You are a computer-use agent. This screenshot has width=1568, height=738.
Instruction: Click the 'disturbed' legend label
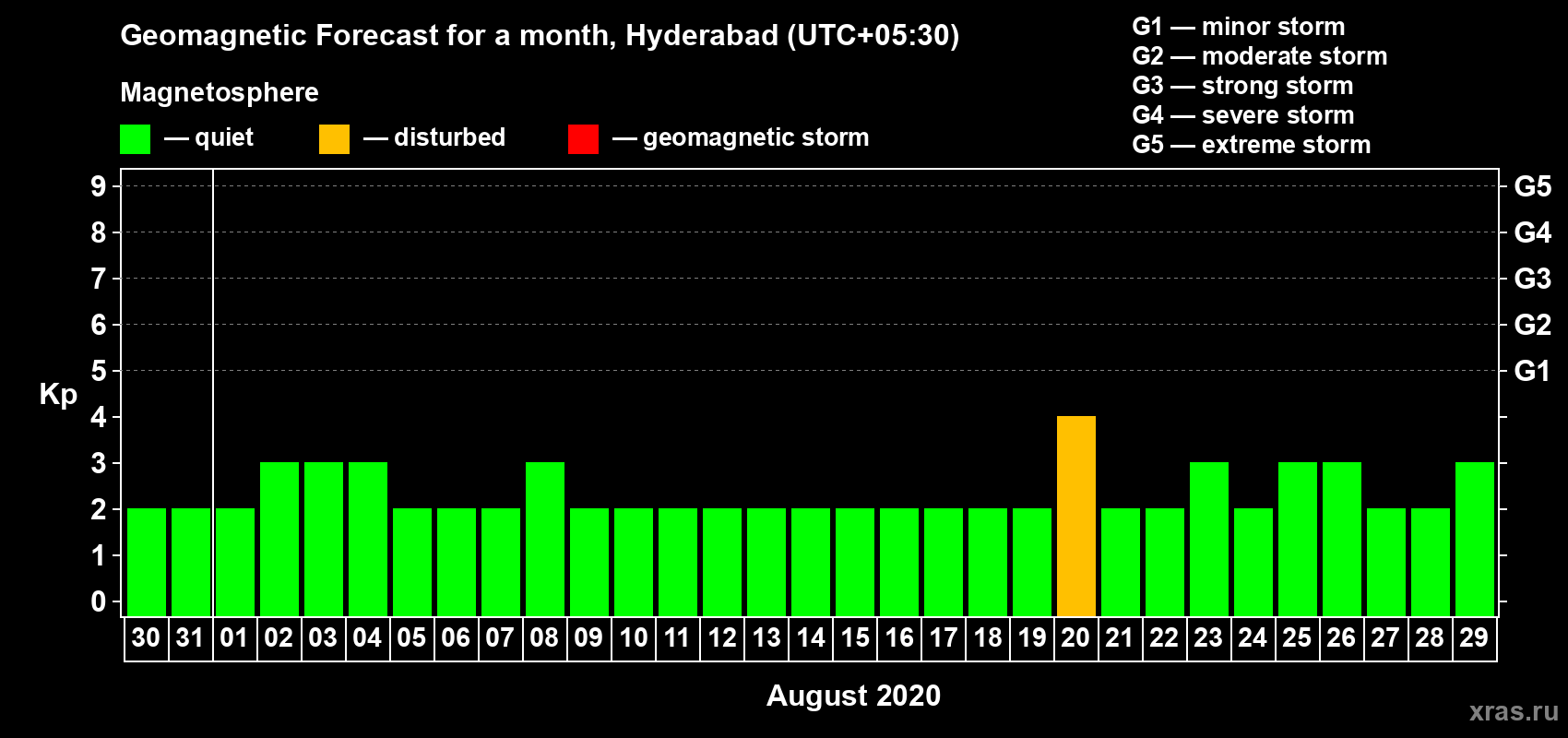[449, 137]
